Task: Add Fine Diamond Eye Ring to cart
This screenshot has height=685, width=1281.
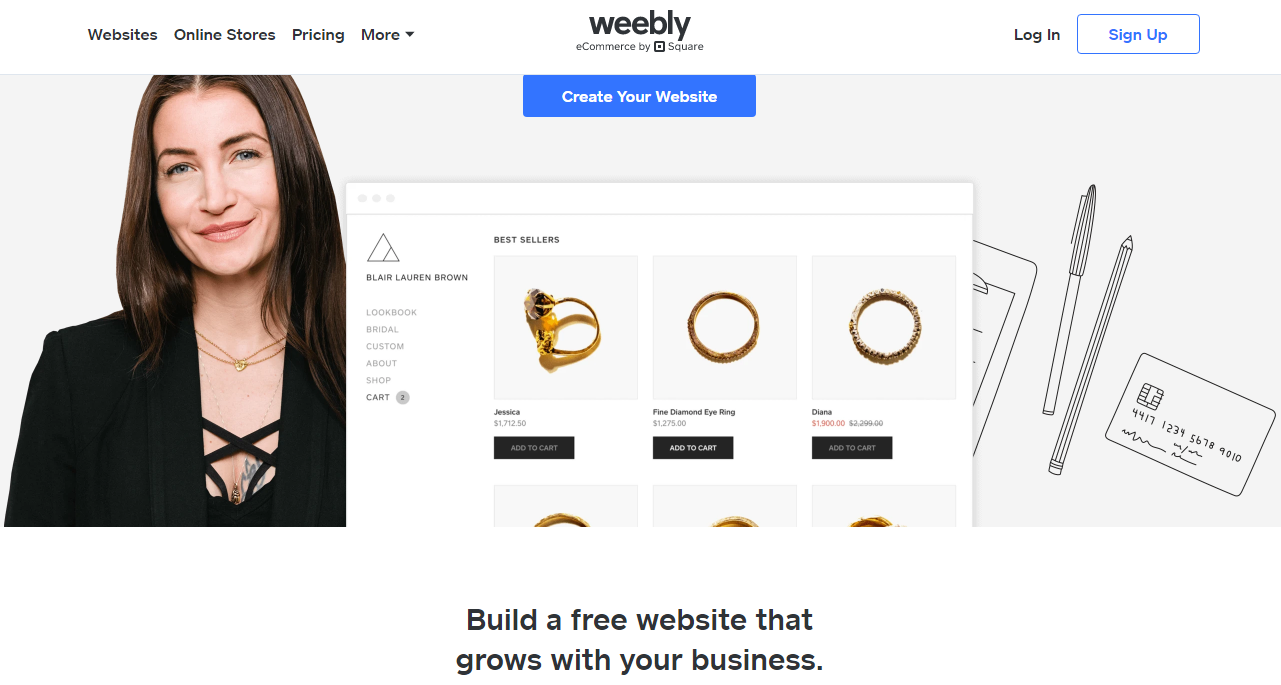Action: tap(693, 448)
